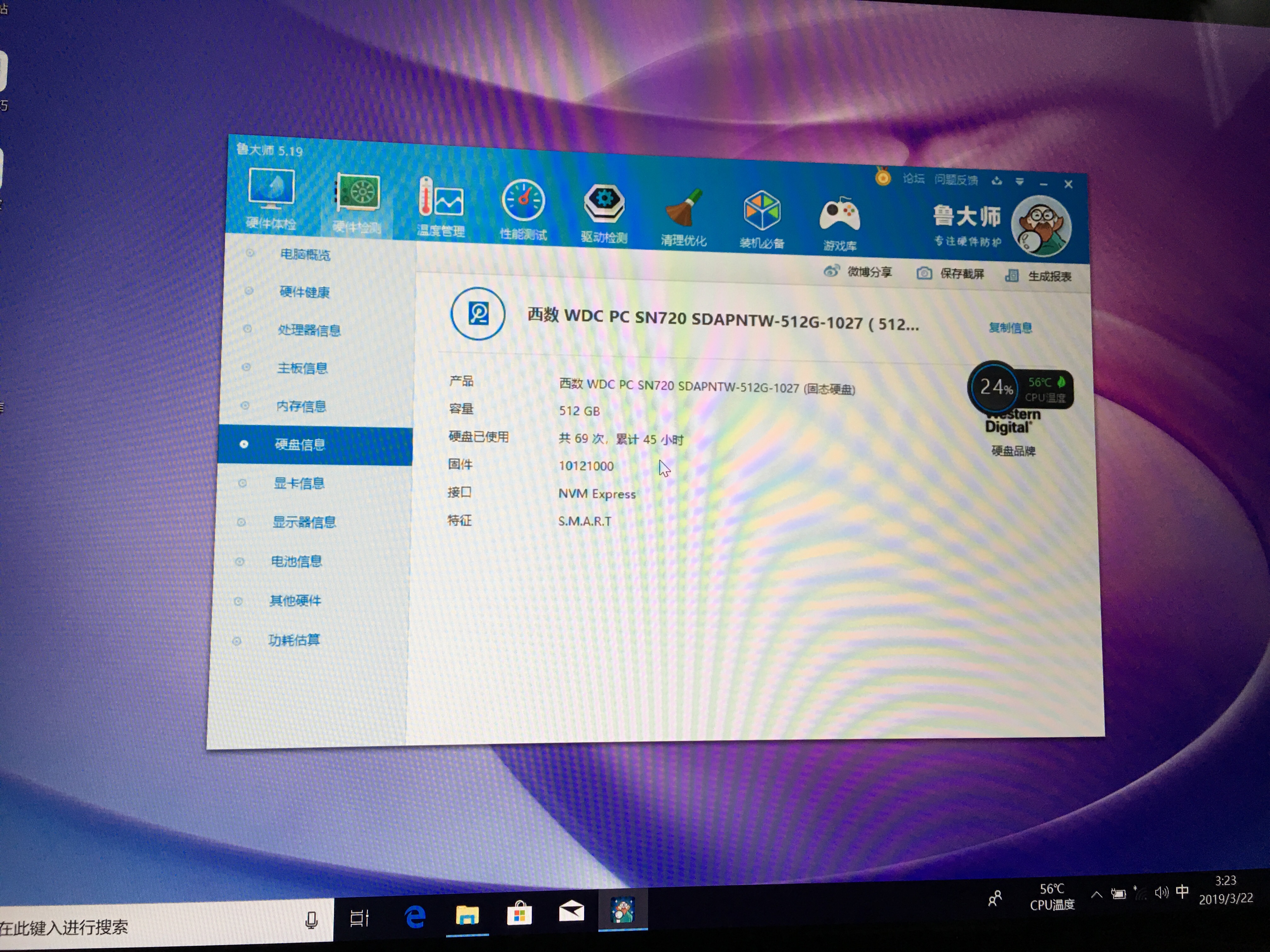Click the battery power tray icon

1118,894
